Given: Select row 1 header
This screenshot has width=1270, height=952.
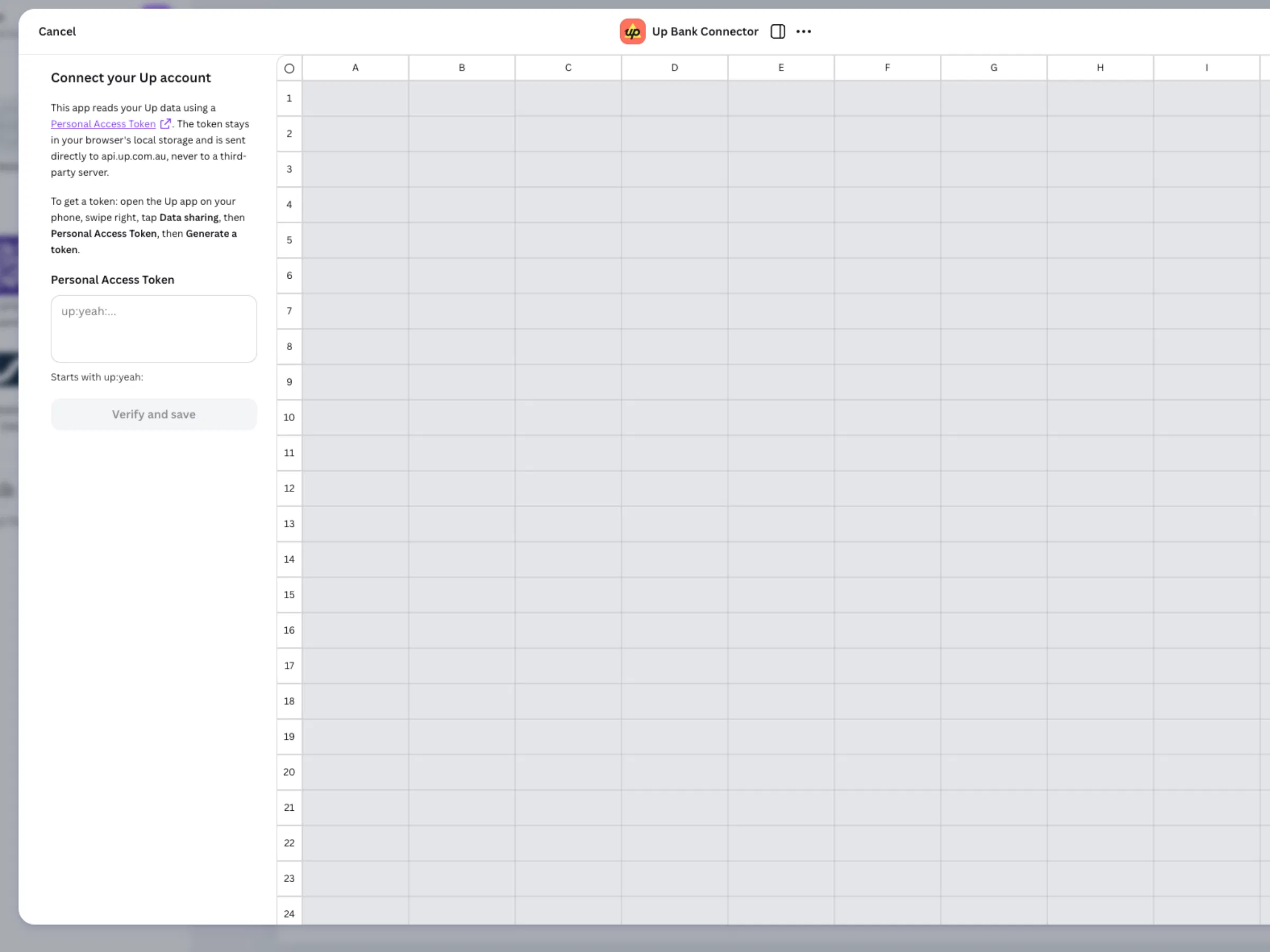Looking at the screenshot, I should click(289, 98).
